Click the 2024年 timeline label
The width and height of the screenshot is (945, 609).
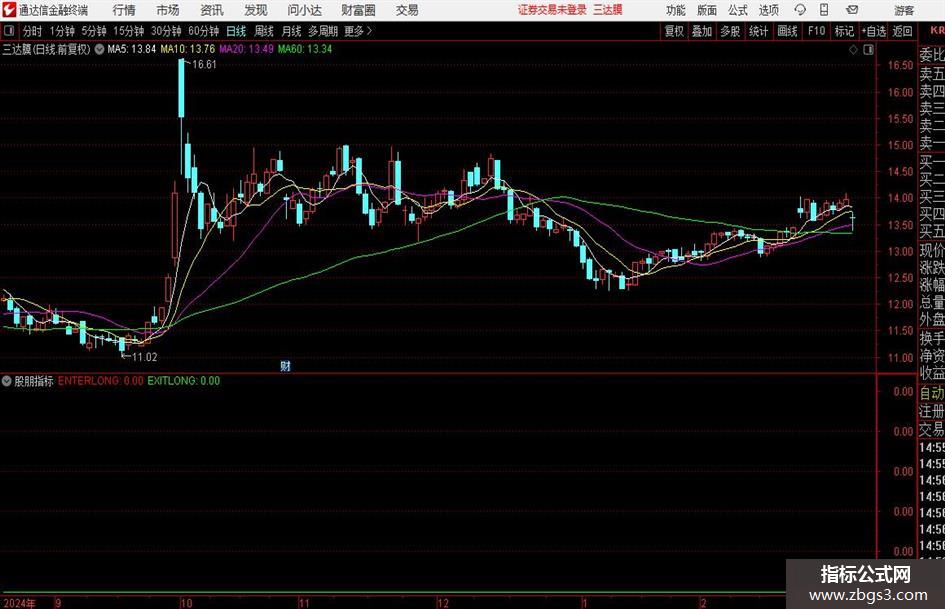19,603
